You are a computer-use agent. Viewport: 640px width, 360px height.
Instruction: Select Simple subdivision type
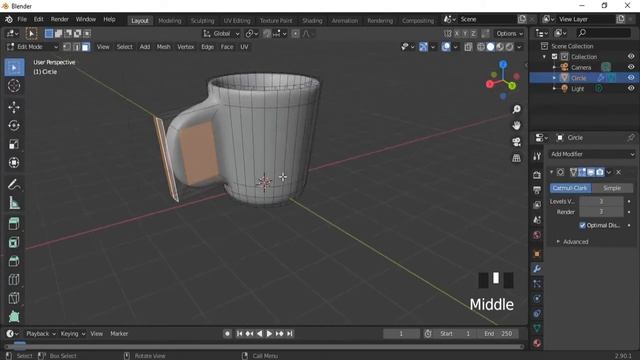click(x=612, y=188)
